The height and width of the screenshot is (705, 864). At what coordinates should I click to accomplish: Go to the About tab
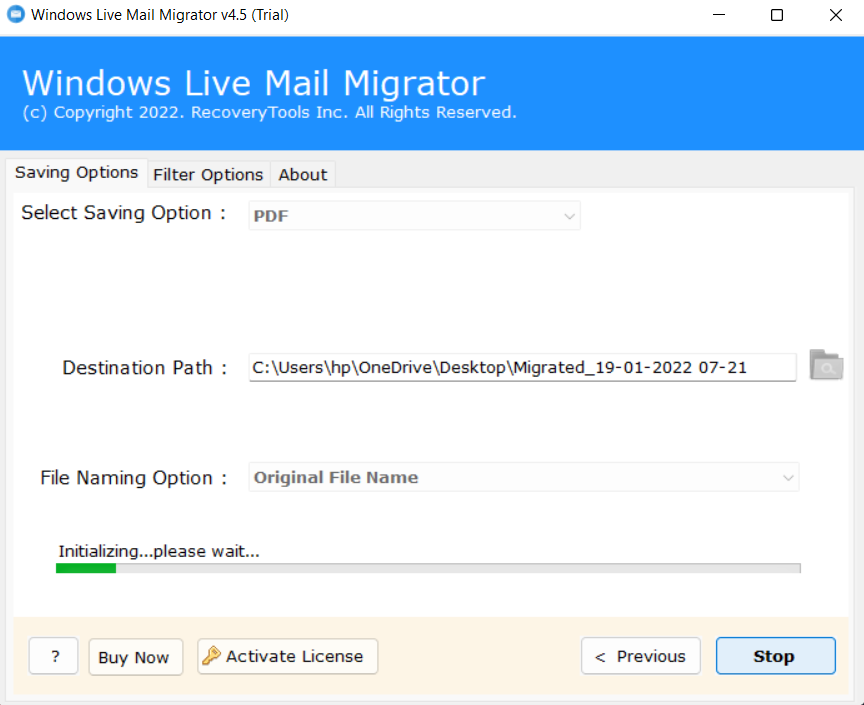(303, 175)
